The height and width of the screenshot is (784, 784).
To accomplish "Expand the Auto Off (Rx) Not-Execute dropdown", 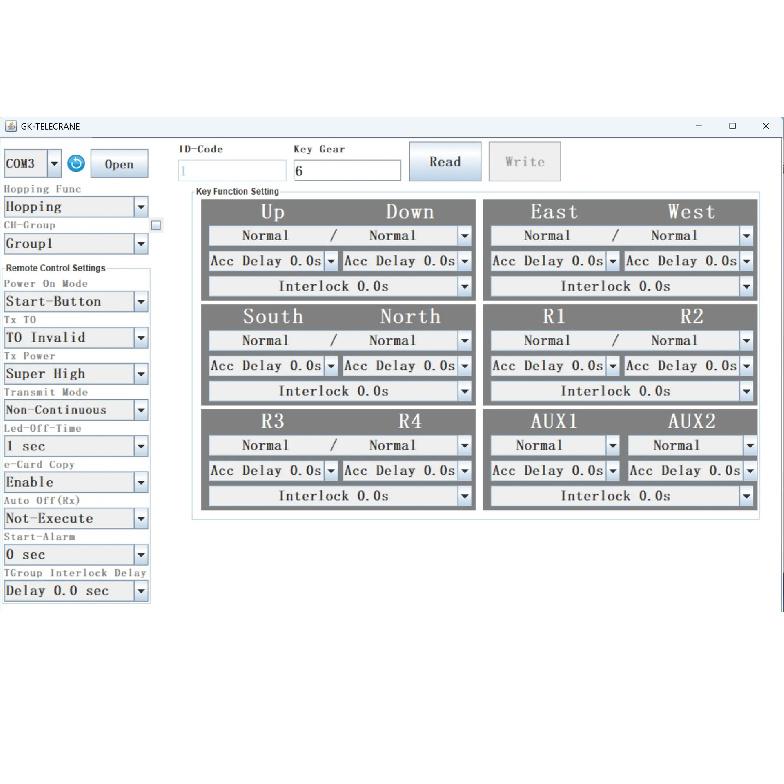I will [x=76, y=518].
